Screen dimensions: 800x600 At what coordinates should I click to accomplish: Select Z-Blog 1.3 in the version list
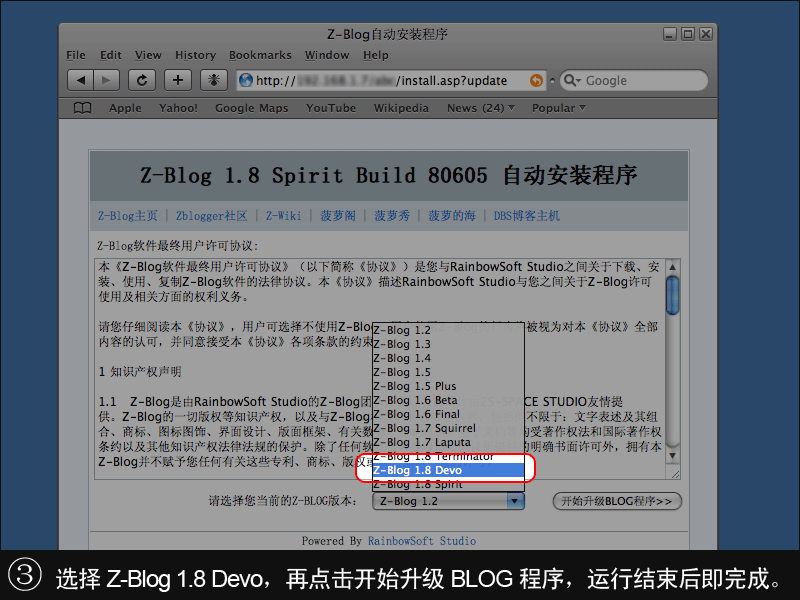[x=448, y=344]
